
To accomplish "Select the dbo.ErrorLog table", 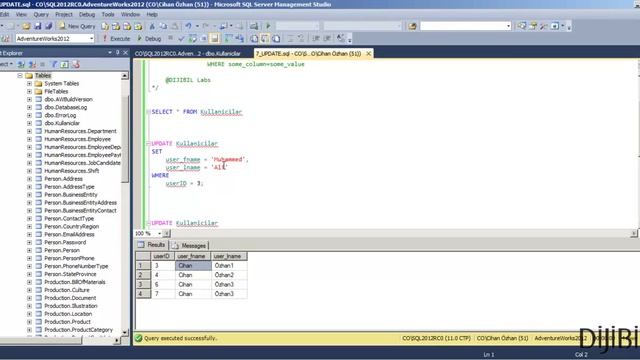I will (60, 115).
